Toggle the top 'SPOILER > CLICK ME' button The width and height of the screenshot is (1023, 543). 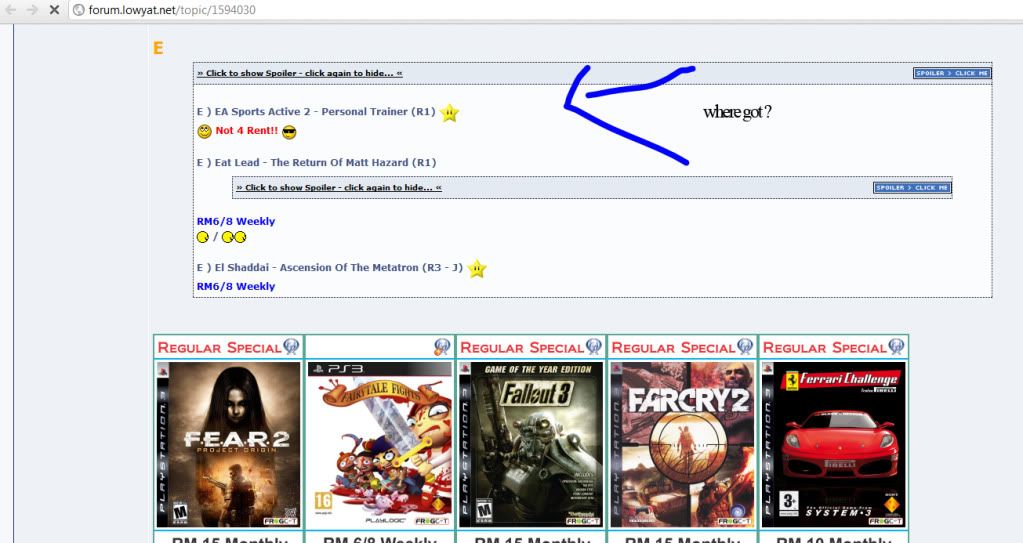pos(951,73)
